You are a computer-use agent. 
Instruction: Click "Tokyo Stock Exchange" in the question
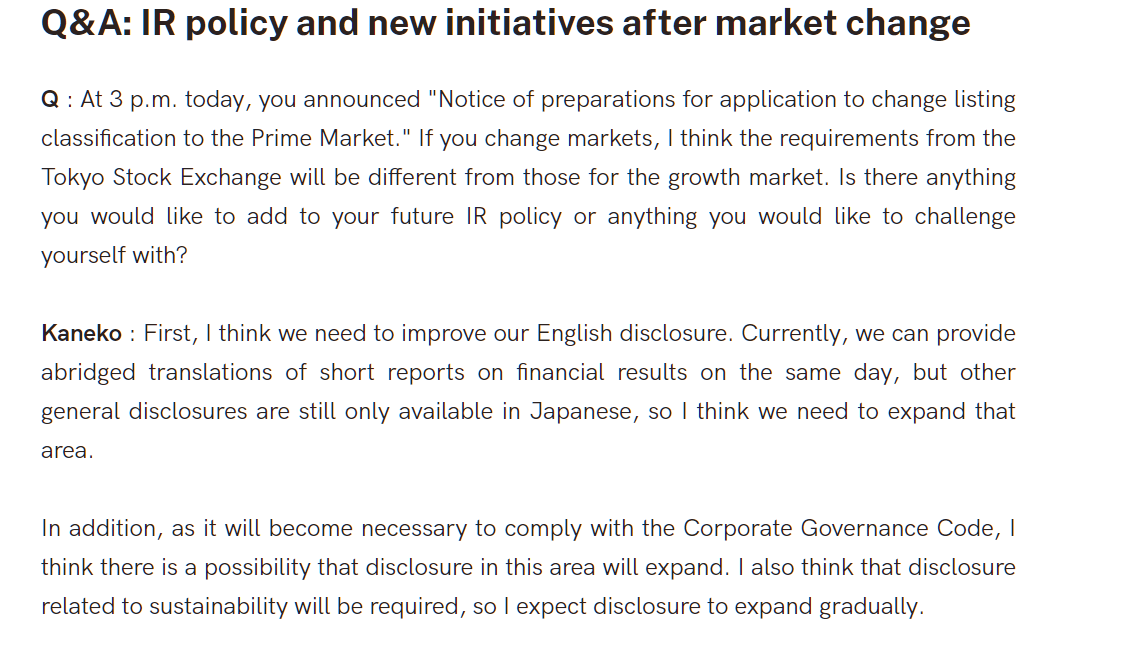pos(161,177)
